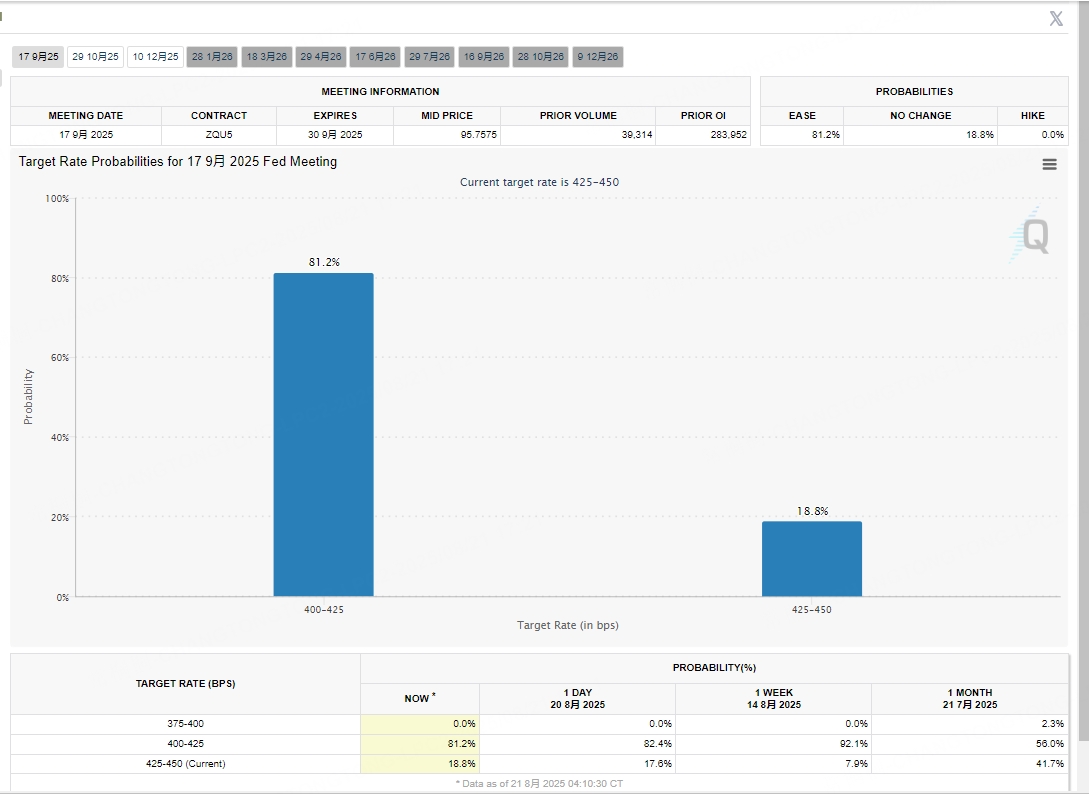Viewport: 1089px width, 794px height.
Task: Click the PRIOR VOLUME column header
Action: pos(578,116)
